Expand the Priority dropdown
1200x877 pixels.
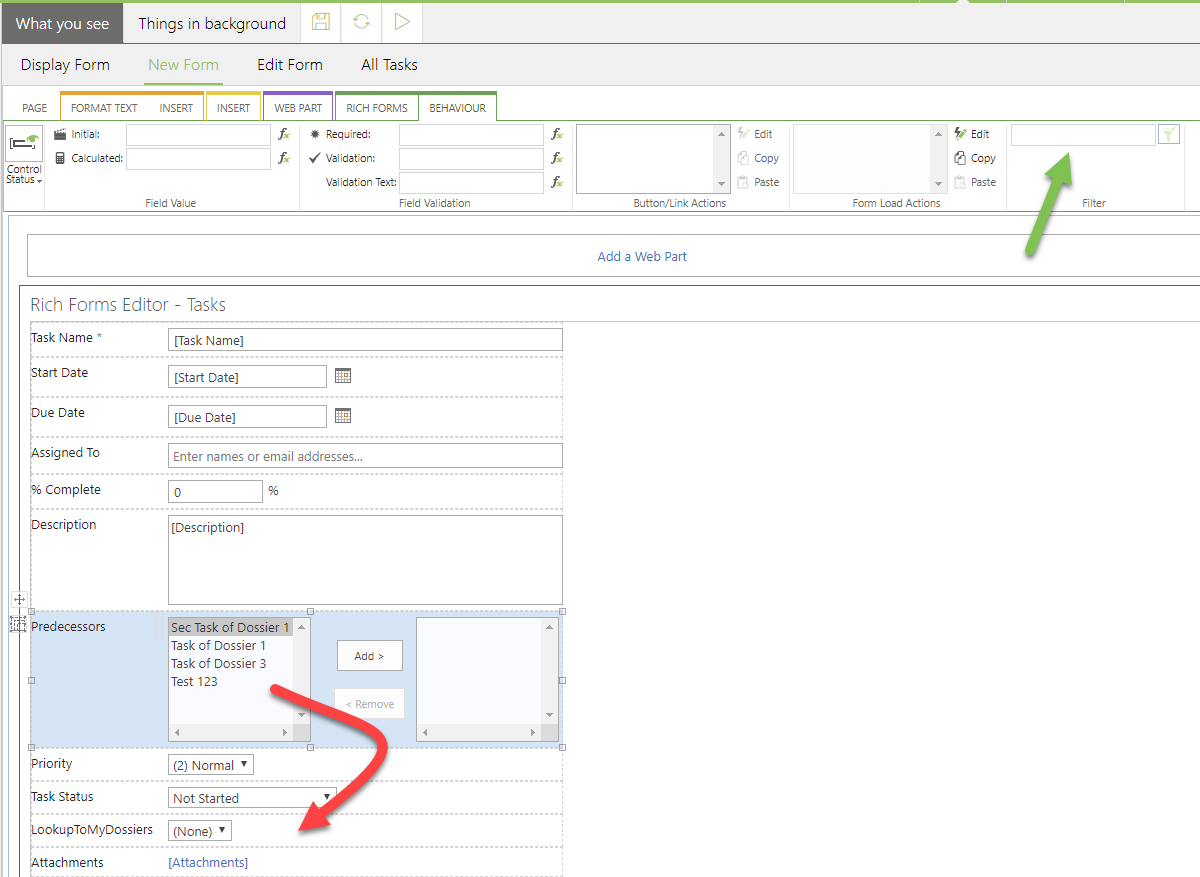211,765
